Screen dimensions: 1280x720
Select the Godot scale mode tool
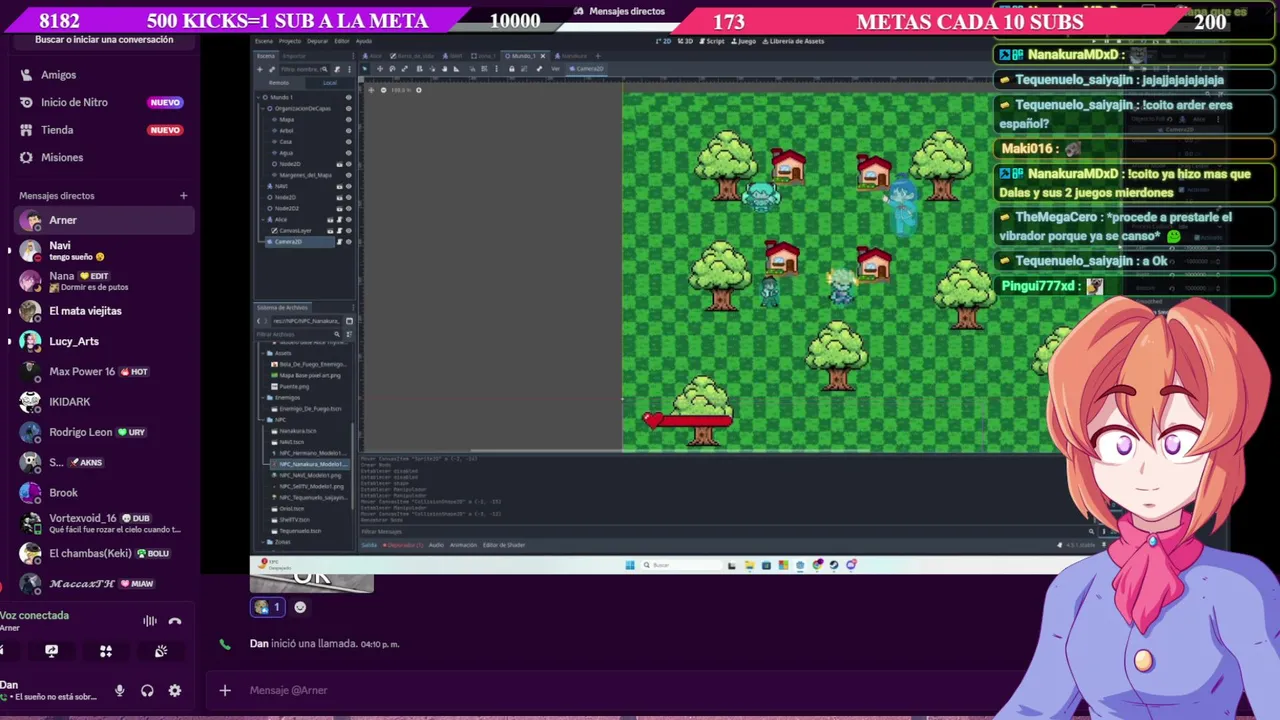pyautogui.click(x=405, y=69)
